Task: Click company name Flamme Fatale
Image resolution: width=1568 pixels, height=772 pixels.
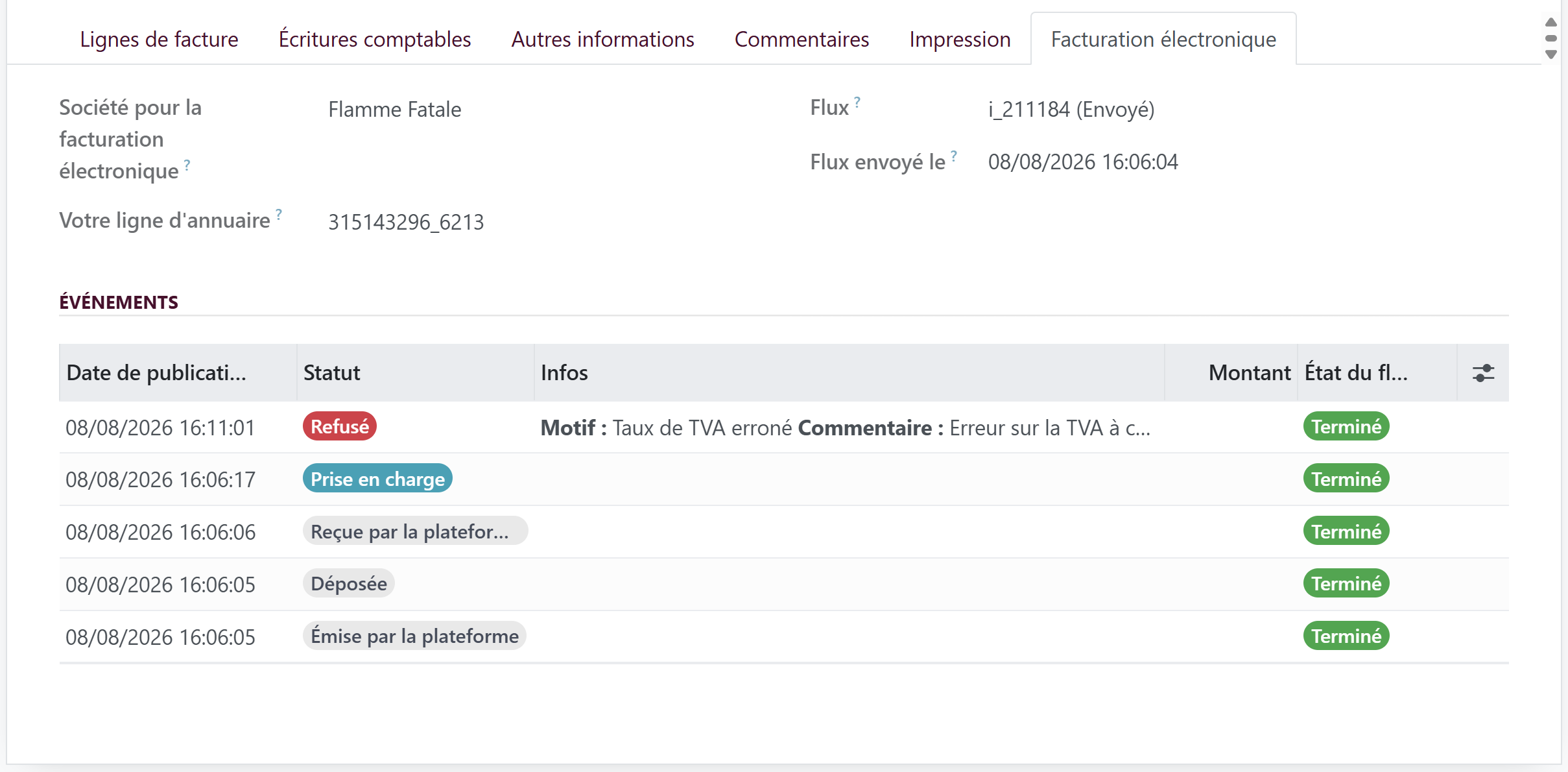Action: coord(395,109)
